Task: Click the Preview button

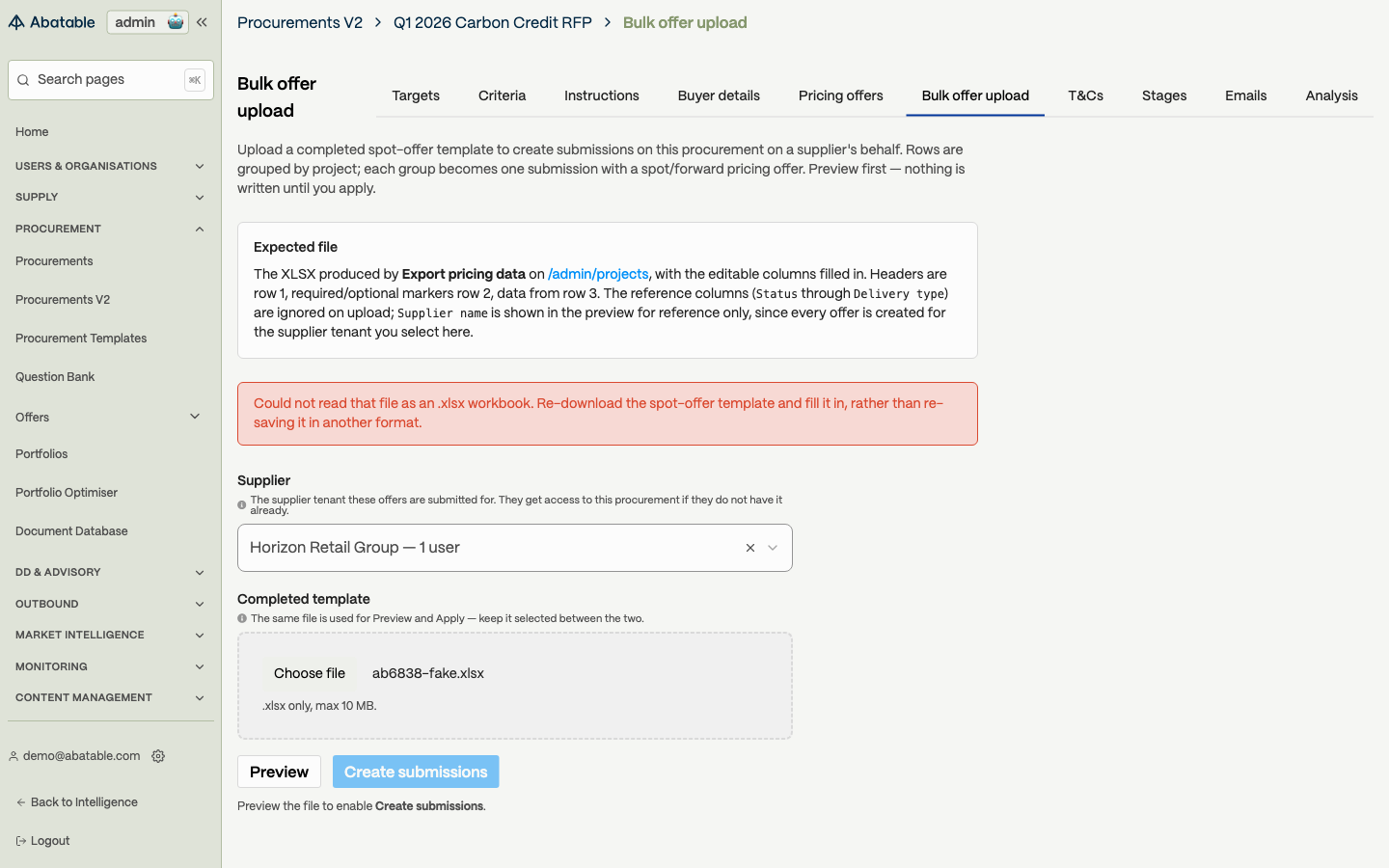Action: pyautogui.click(x=279, y=772)
